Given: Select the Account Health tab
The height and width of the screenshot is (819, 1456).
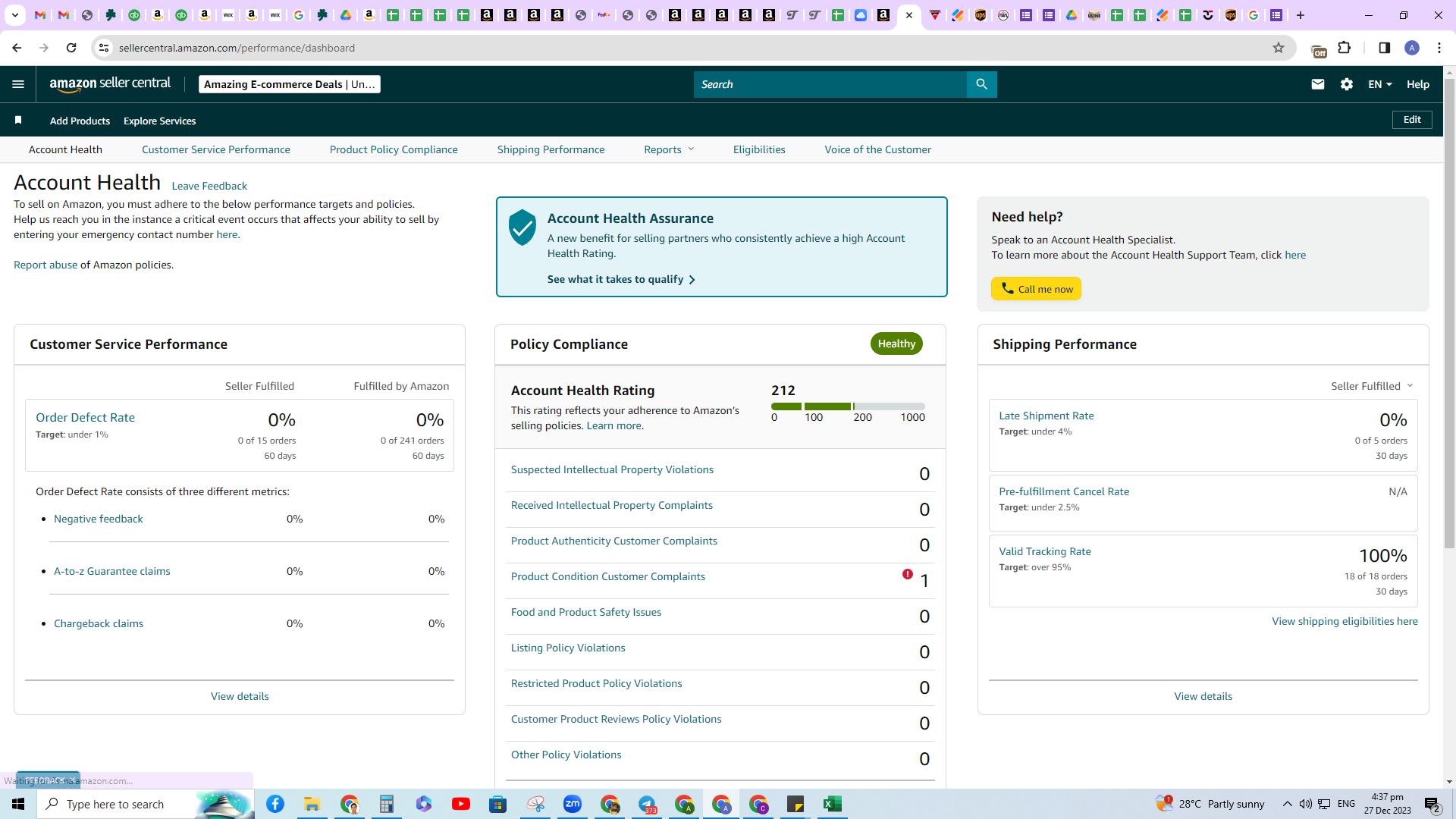Looking at the screenshot, I should [65, 149].
